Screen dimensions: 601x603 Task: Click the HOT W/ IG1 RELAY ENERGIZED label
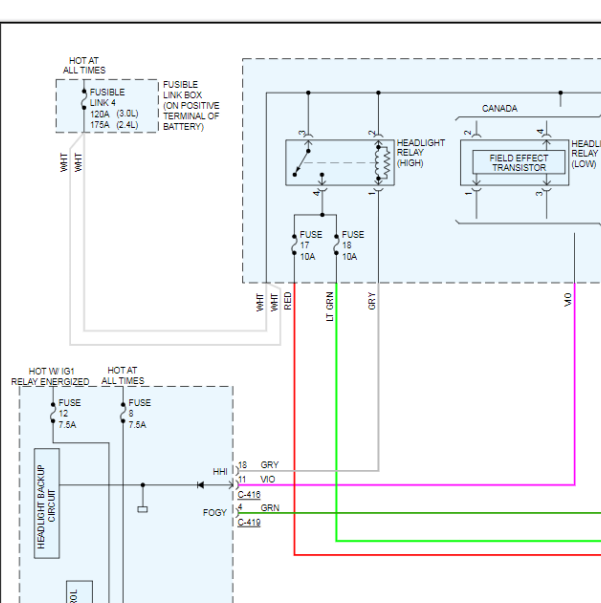[50, 376]
